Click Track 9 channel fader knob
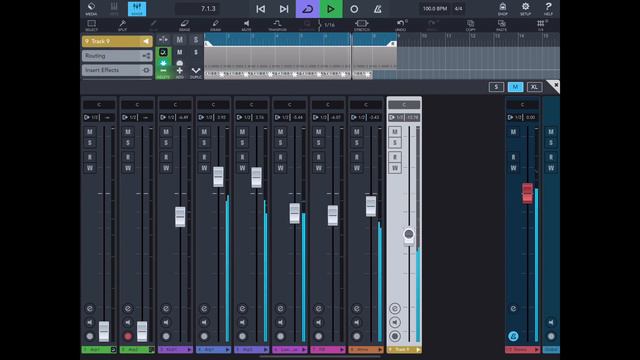 [409, 235]
